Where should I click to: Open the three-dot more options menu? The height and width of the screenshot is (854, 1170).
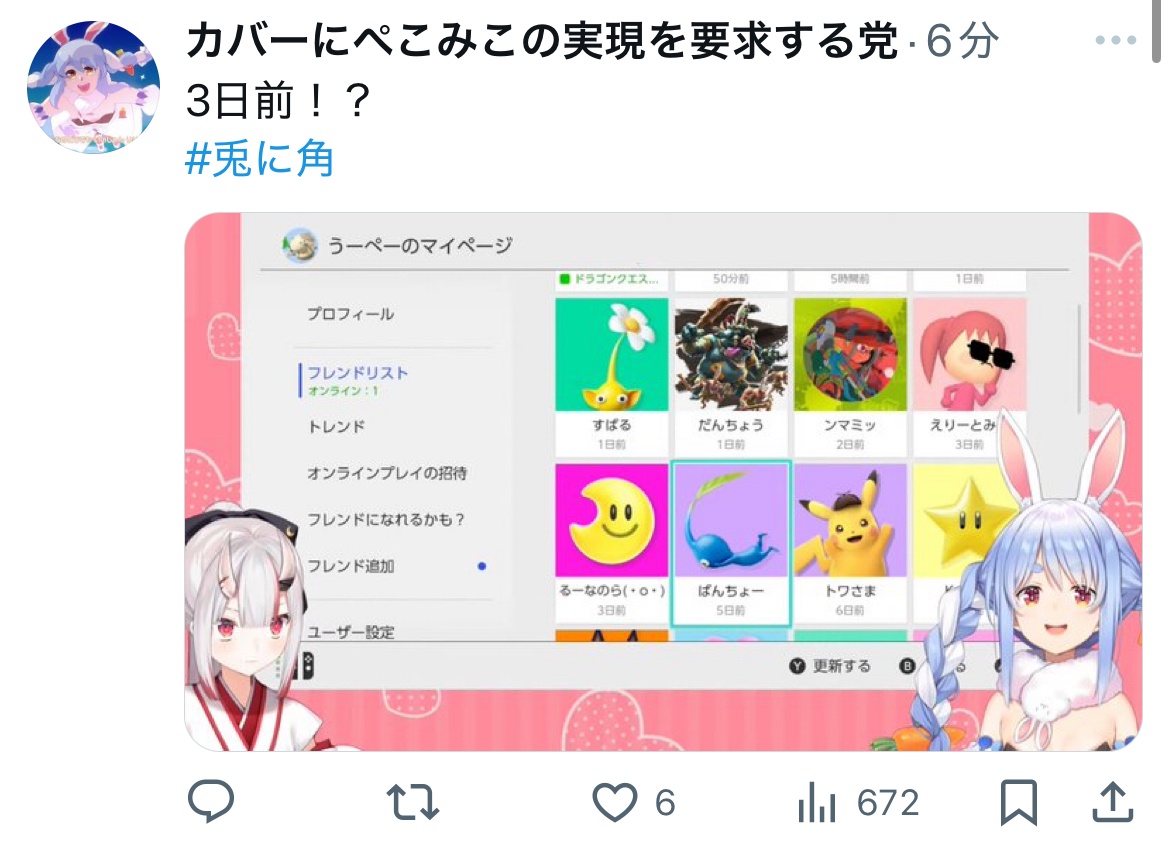[1116, 40]
